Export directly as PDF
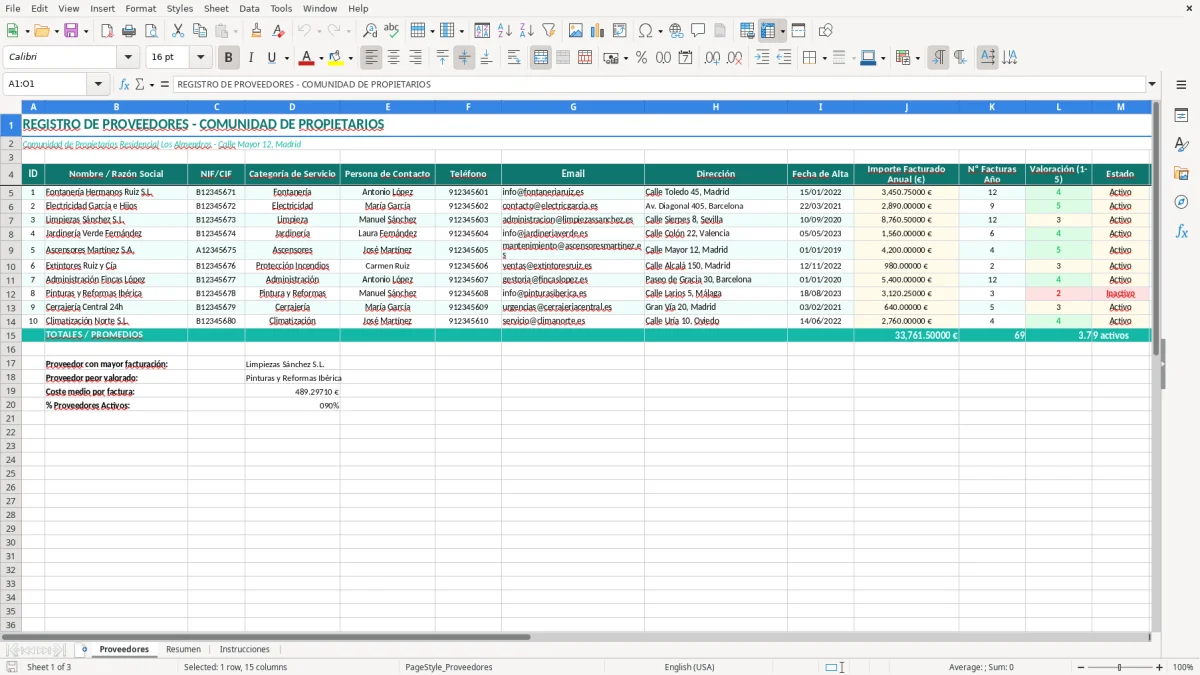The height and width of the screenshot is (675, 1200). click(x=107, y=31)
